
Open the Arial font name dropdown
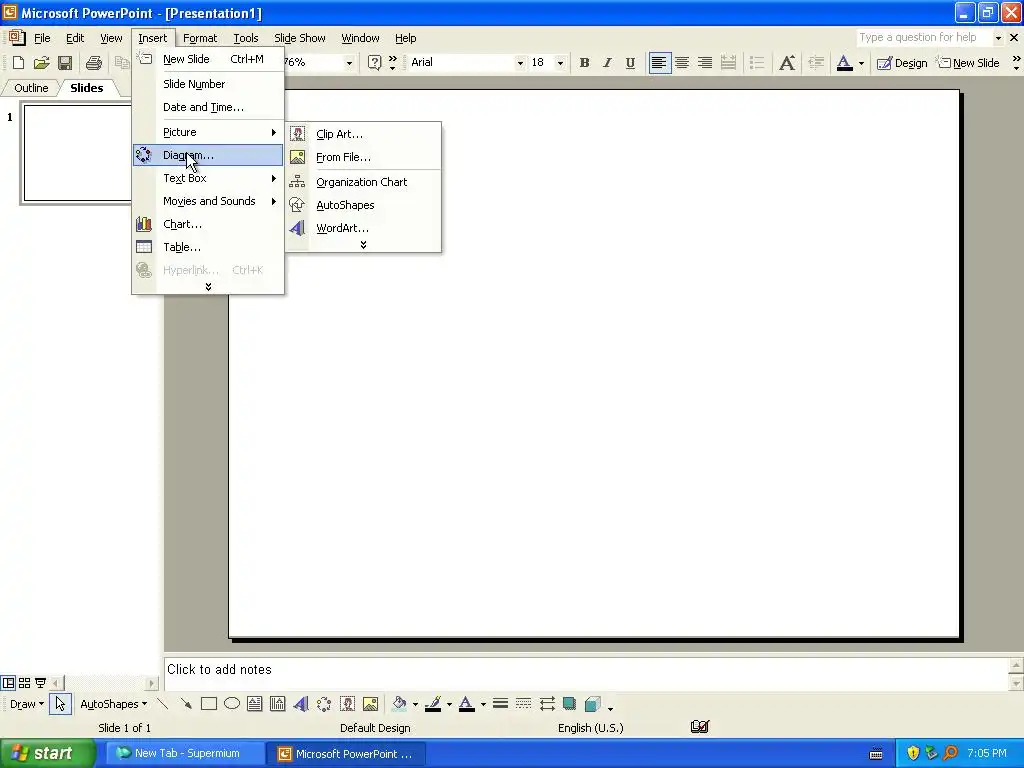[520, 63]
